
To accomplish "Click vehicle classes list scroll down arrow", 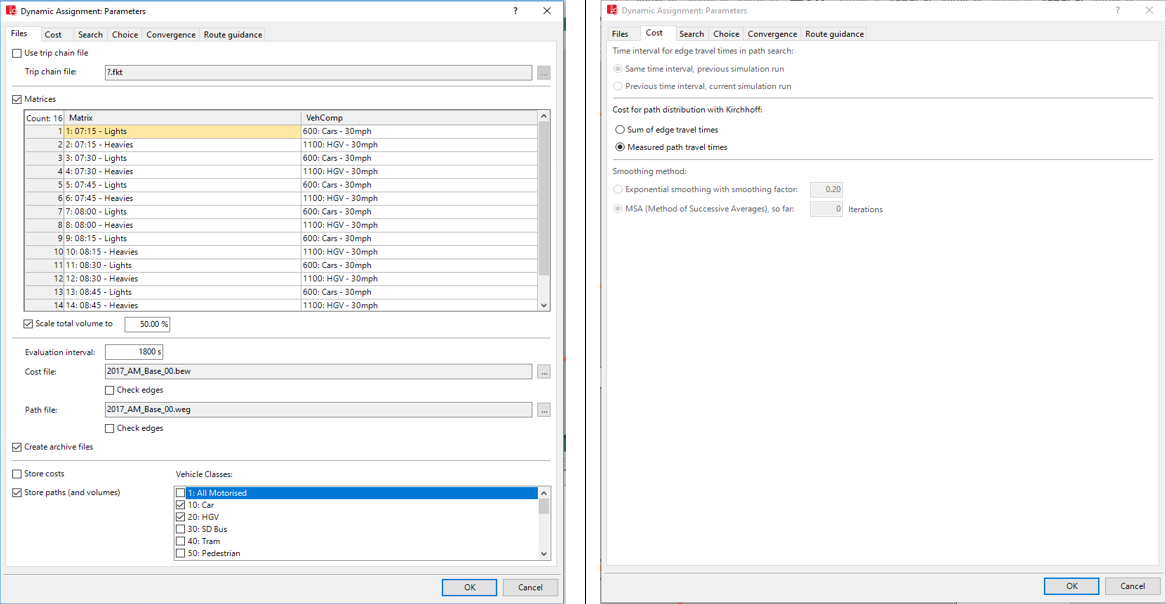I will [x=544, y=553].
